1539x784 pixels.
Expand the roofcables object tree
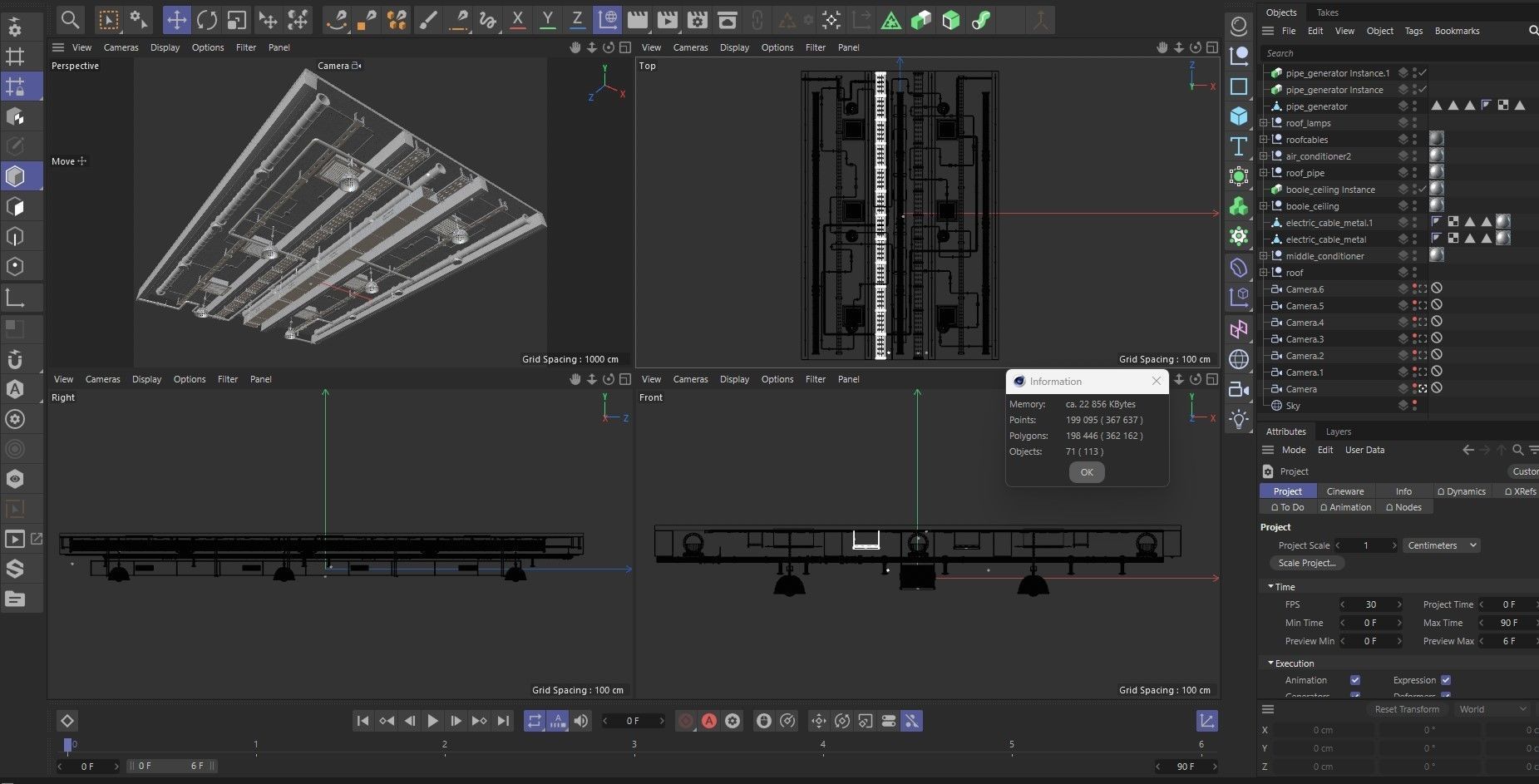pos(1264,140)
